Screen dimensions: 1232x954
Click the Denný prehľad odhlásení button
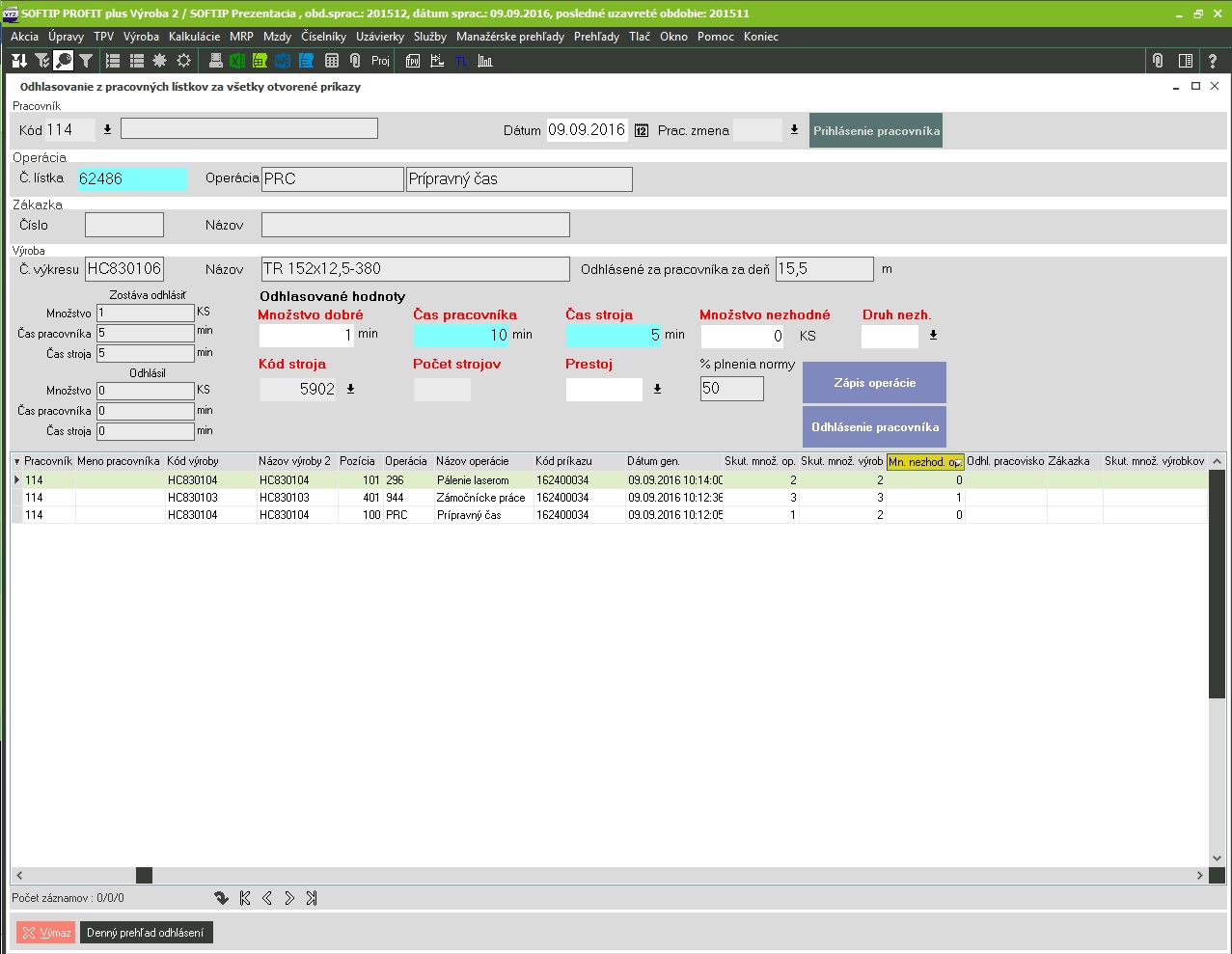[146, 933]
